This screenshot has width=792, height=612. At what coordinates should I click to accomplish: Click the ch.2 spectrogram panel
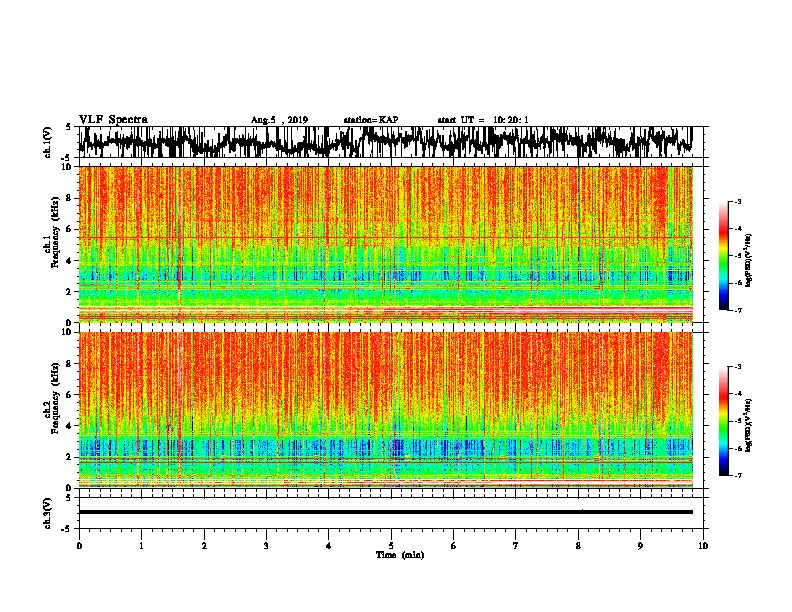(x=386, y=410)
